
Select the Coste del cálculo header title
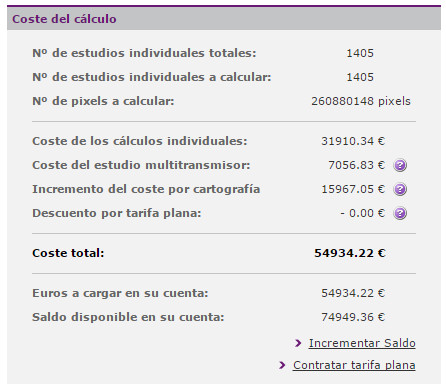[x=64, y=19]
